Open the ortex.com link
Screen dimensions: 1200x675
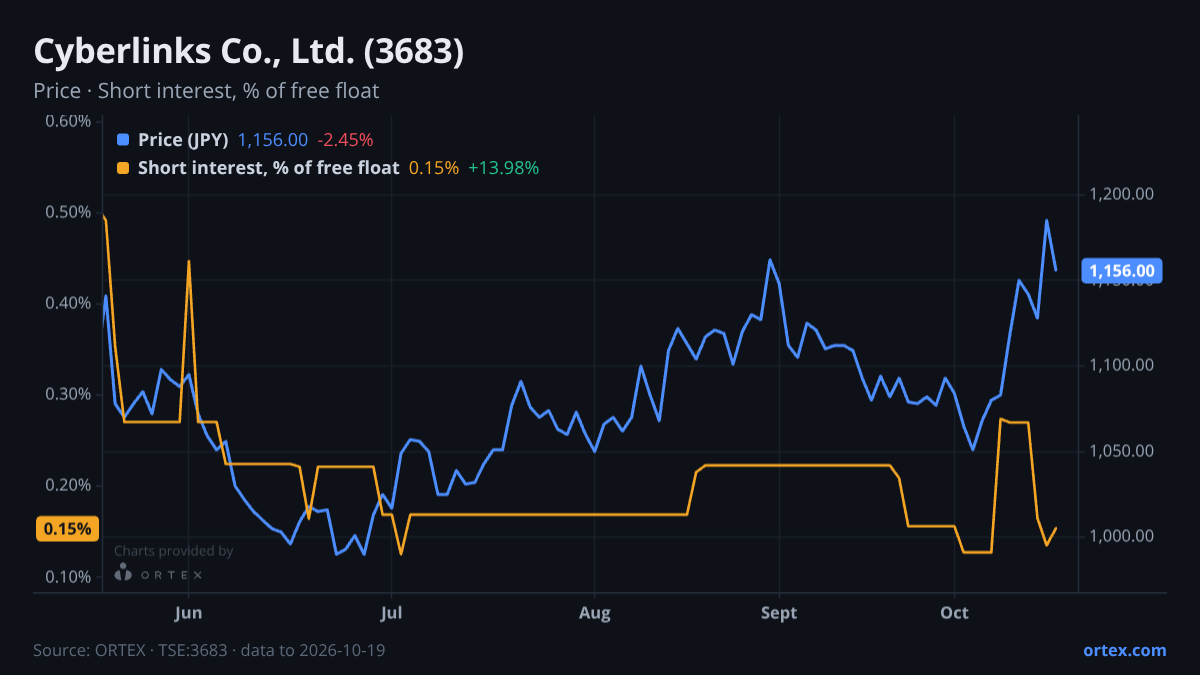[x=1125, y=651]
